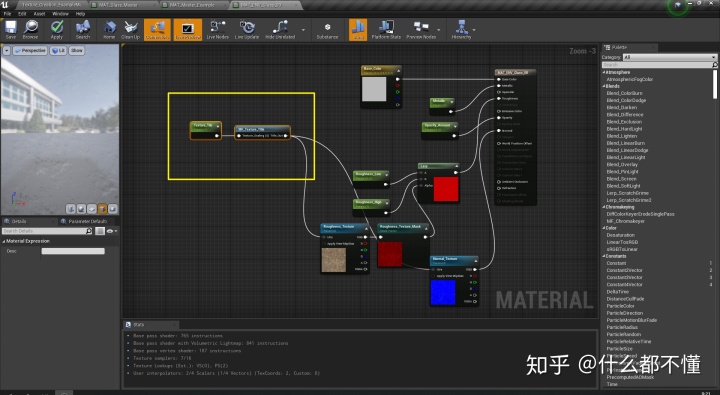The width and height of the screenshot is (720, 395).
Task: Run the Clean Up graph tool
Action: tap(130, 29)
